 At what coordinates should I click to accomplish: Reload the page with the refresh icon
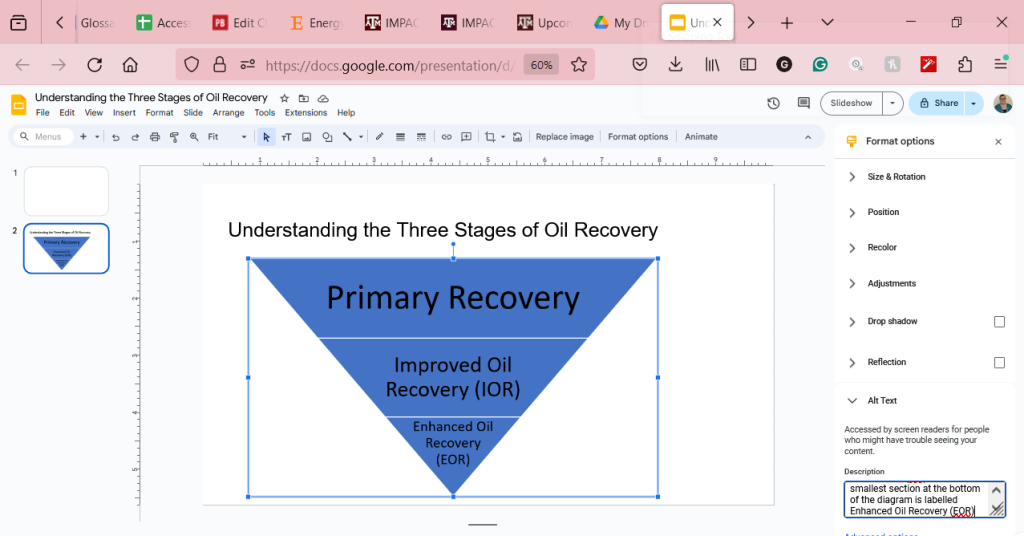click(x=95, y=65)
